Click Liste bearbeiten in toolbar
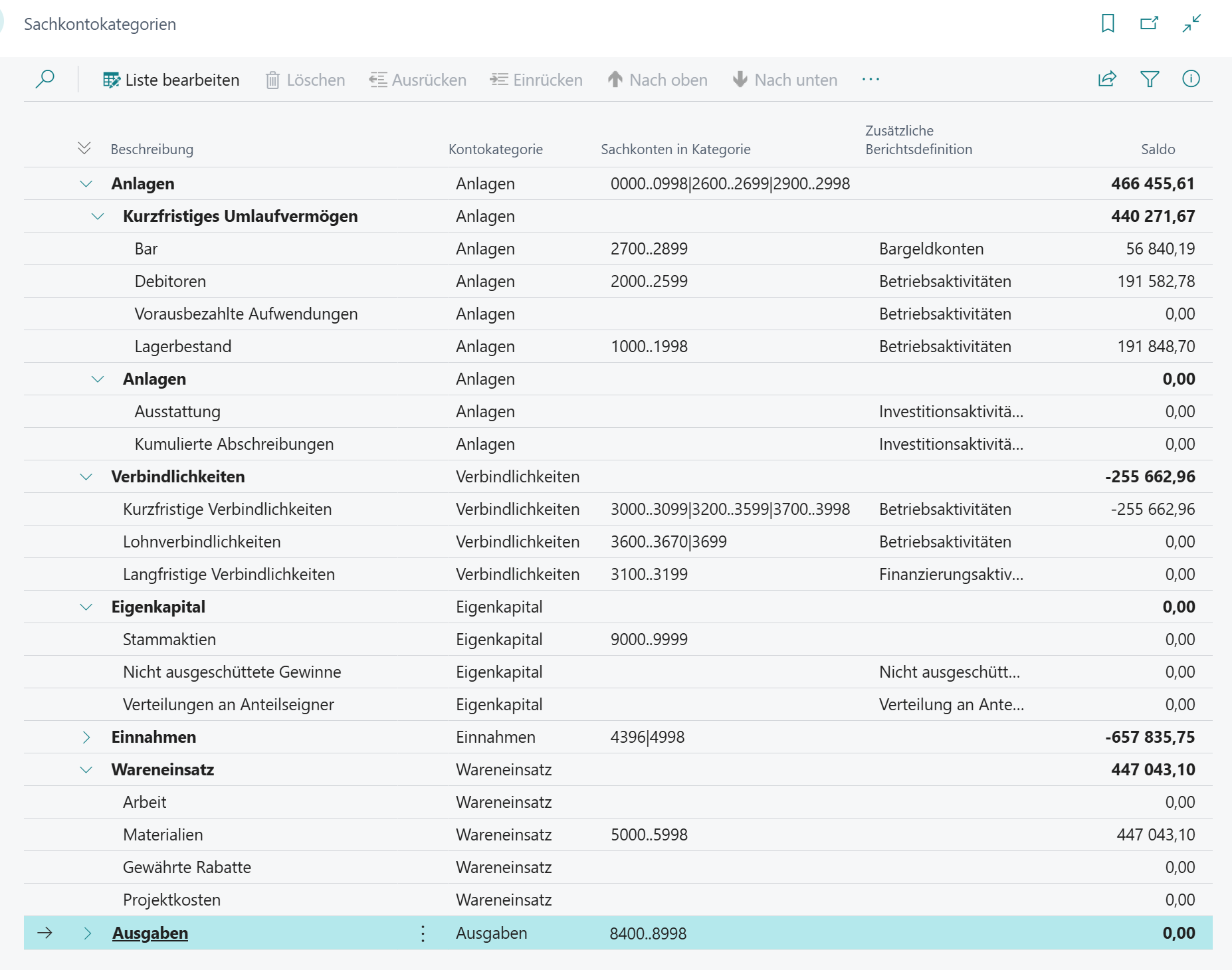The image size is (1232, 970). coord(171,80)
